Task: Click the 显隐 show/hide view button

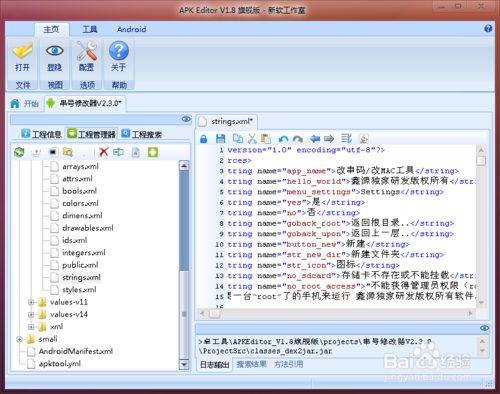Action: (x=55, y=57)
